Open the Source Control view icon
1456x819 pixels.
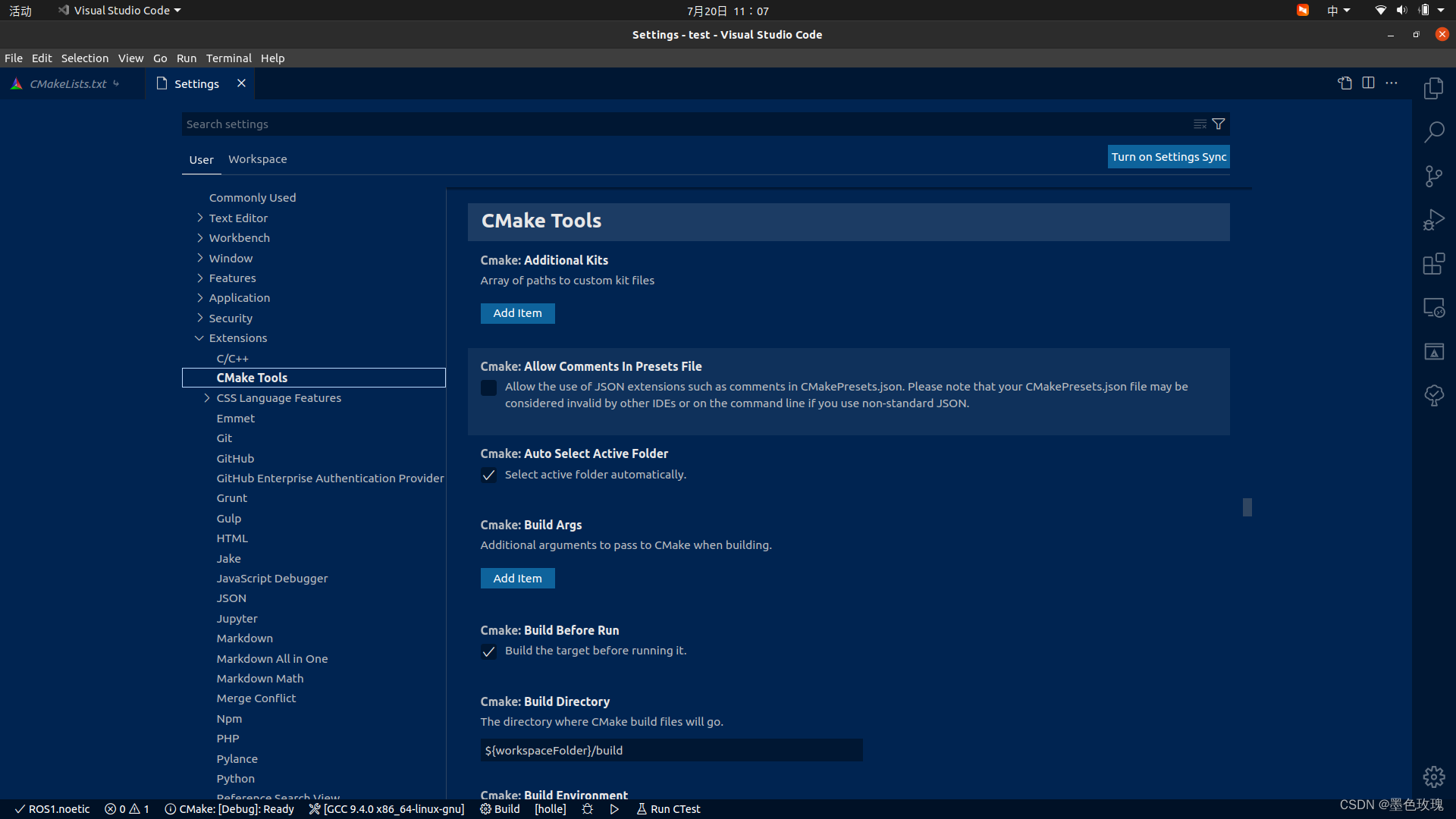click(x=1433, y=177)
